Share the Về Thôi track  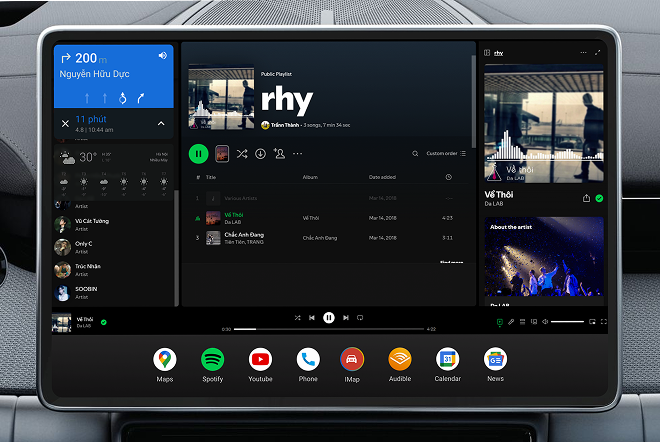[x=586, y=198]
